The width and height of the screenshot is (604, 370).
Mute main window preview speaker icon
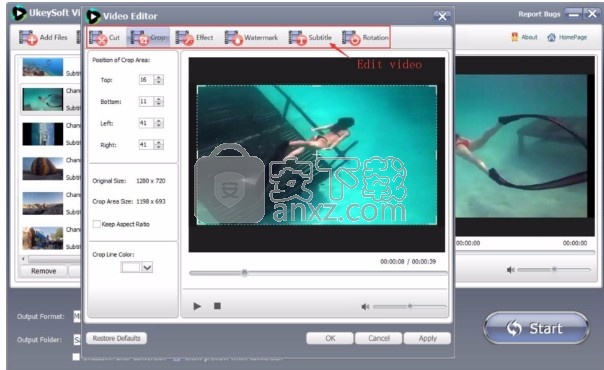(x=510, y=270)
